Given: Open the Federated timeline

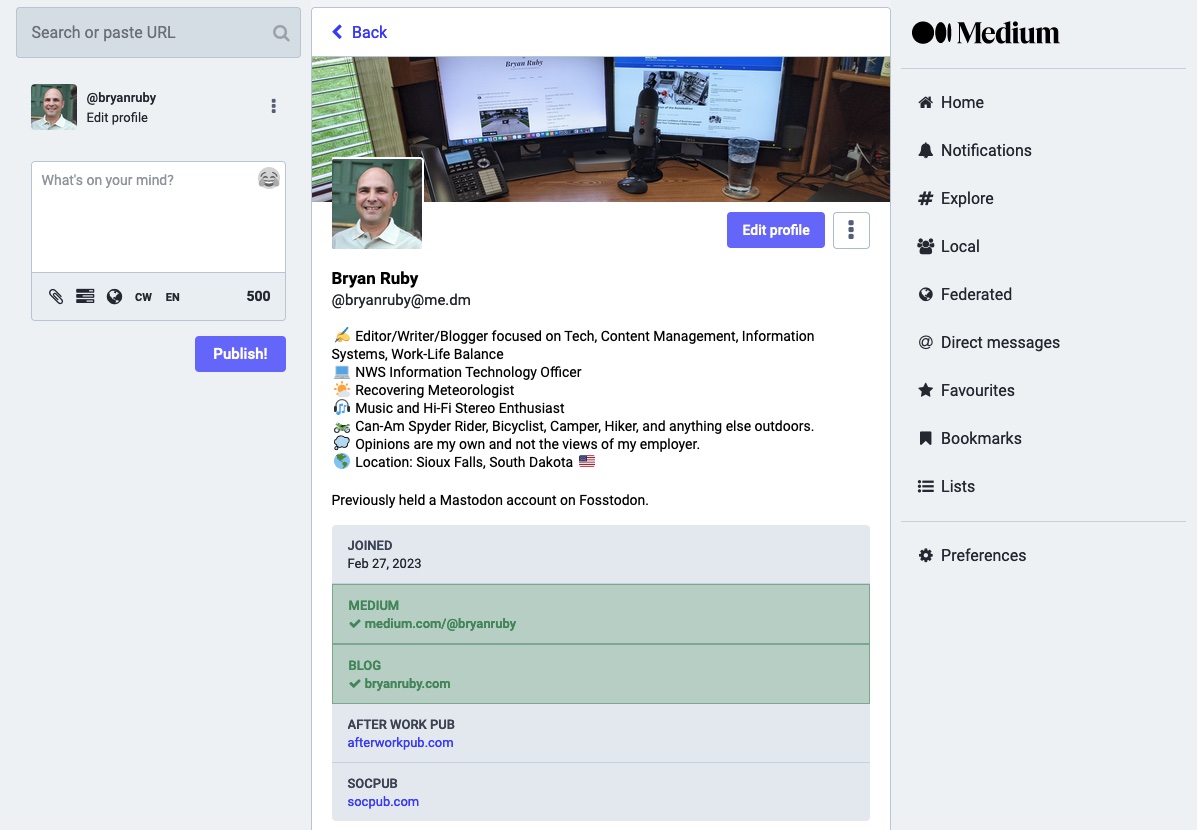Looking at the screenshot, I should (975, 294).
